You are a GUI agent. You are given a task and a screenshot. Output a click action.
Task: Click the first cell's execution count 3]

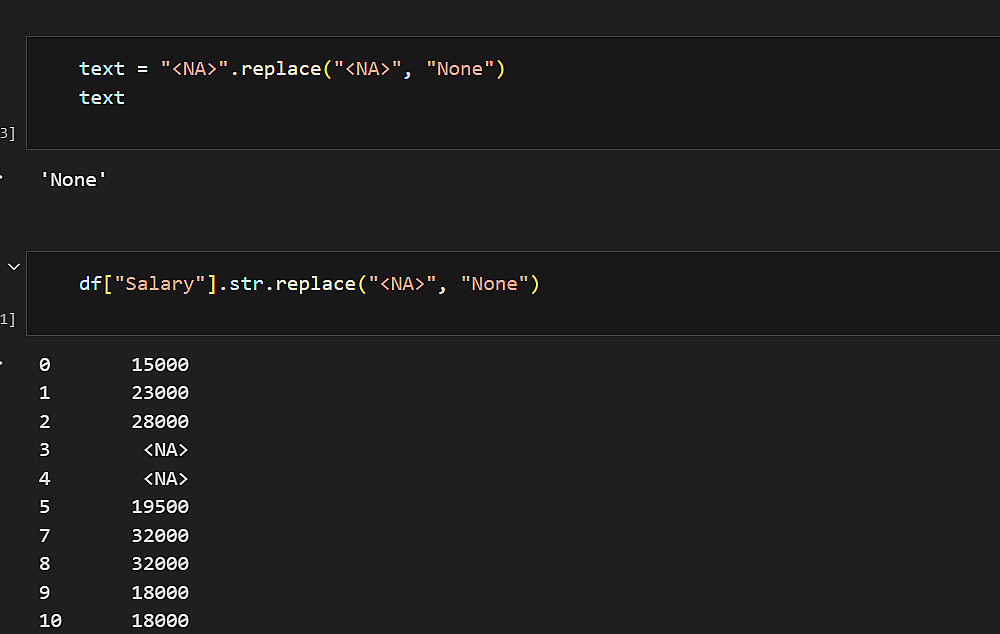pyautogui.click(x=7, y=134)
